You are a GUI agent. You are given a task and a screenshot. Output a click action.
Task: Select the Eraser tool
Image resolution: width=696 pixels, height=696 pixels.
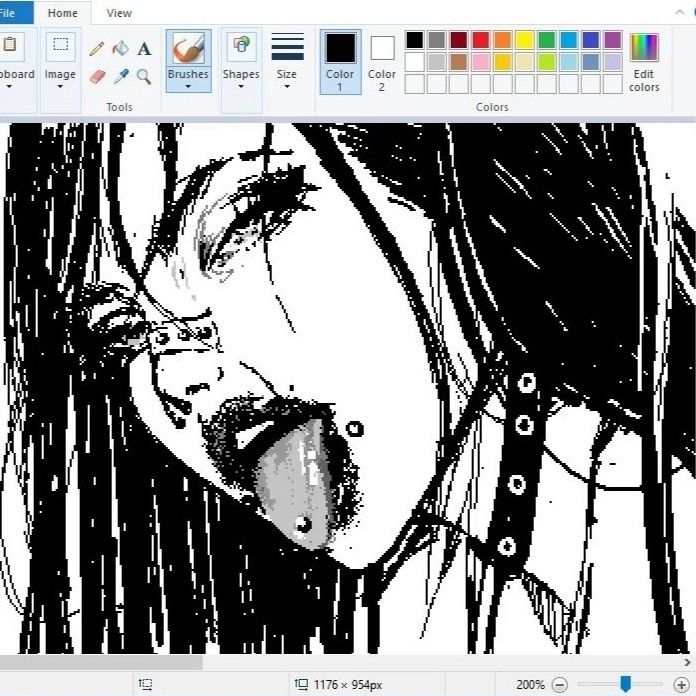[x=97, y=76]
